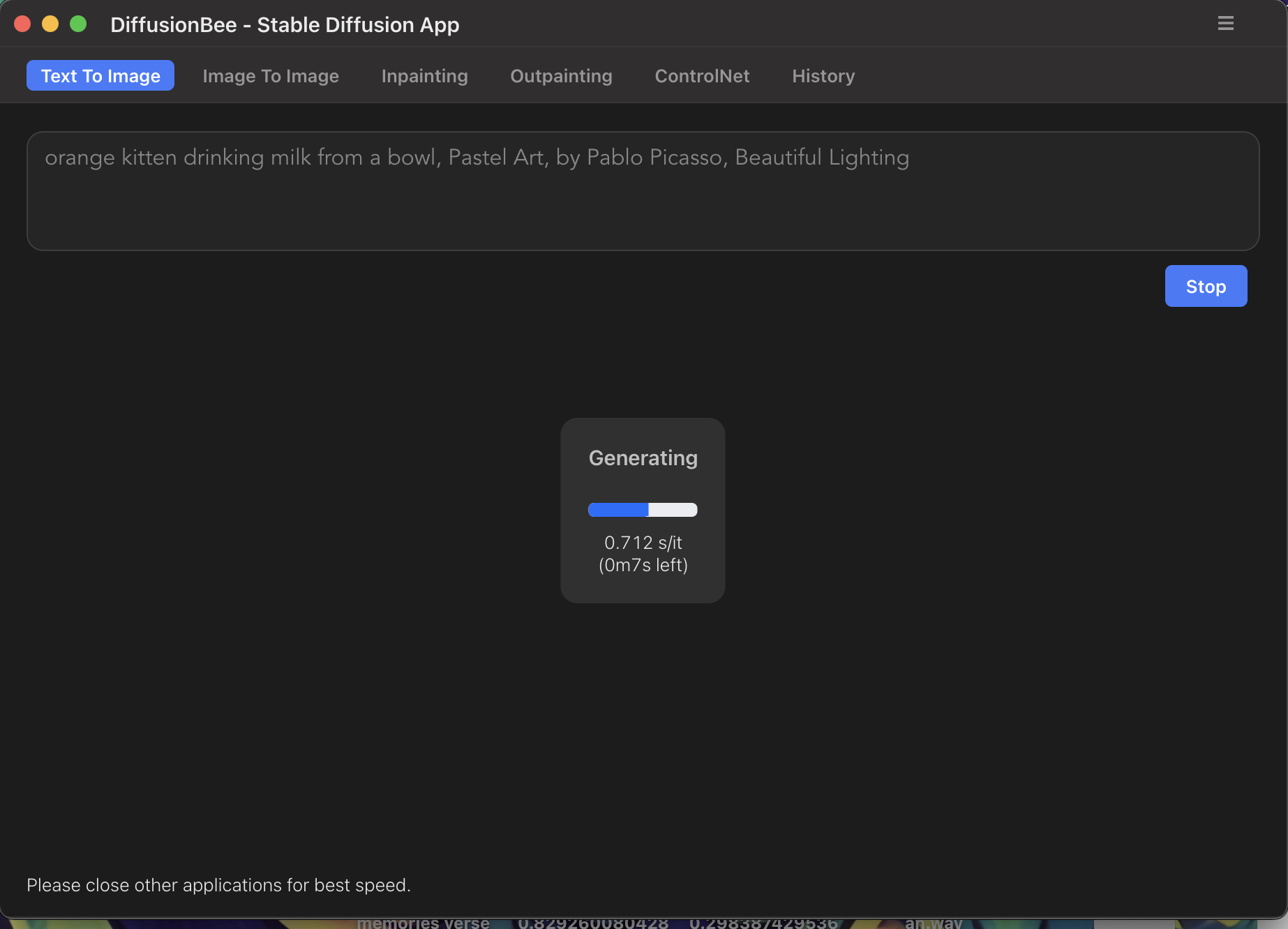Click the 'memories verse' text behind the window

pos(423,923)
